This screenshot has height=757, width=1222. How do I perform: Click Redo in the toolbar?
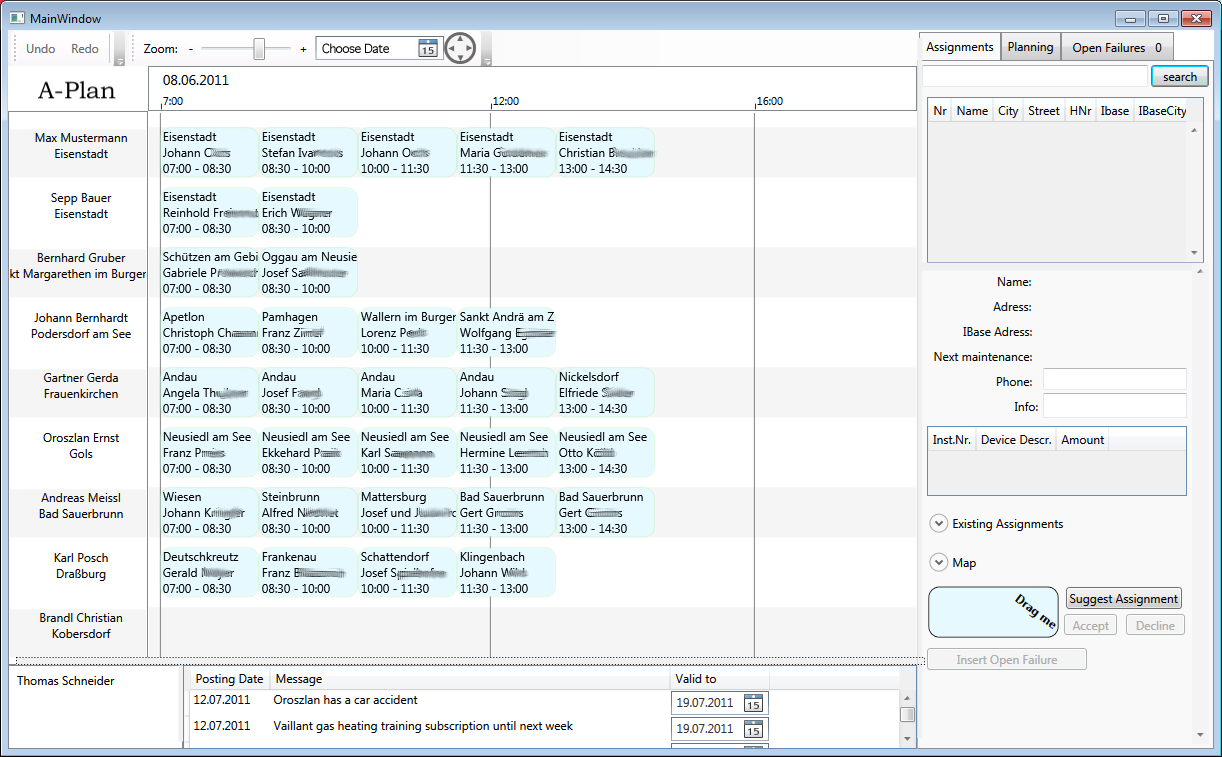pos(85,49)
